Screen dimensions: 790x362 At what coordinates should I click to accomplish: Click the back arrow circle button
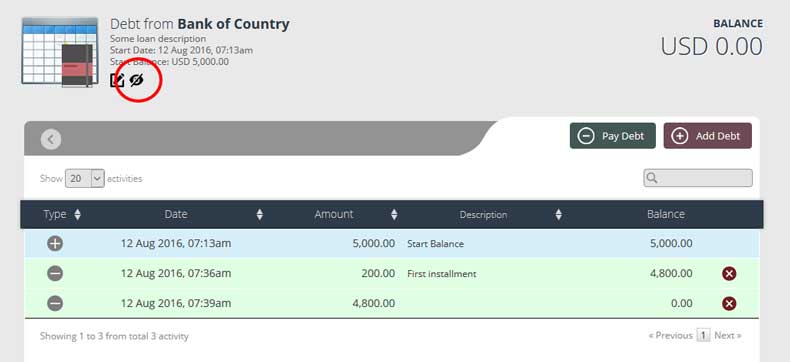point(51,139)
